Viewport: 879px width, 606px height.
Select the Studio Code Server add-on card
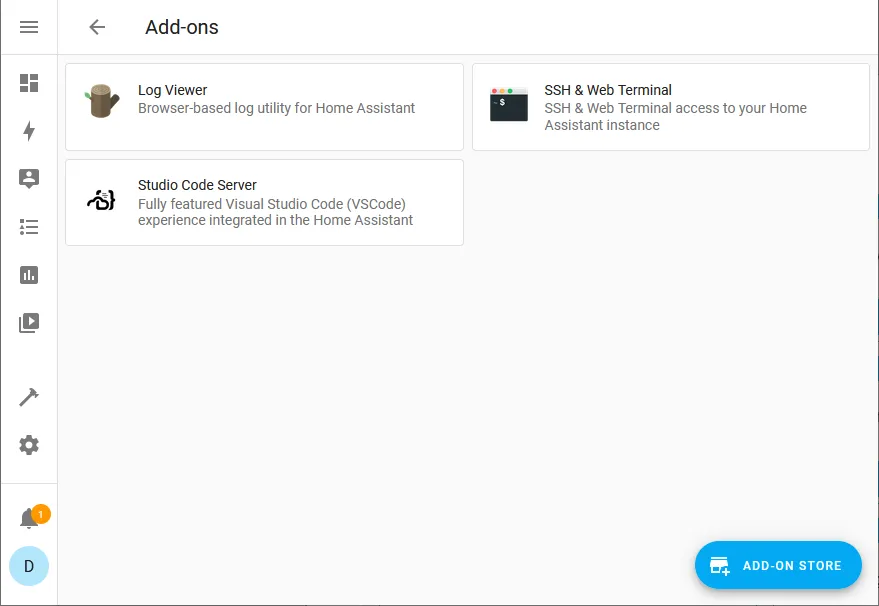coord(264,202)
